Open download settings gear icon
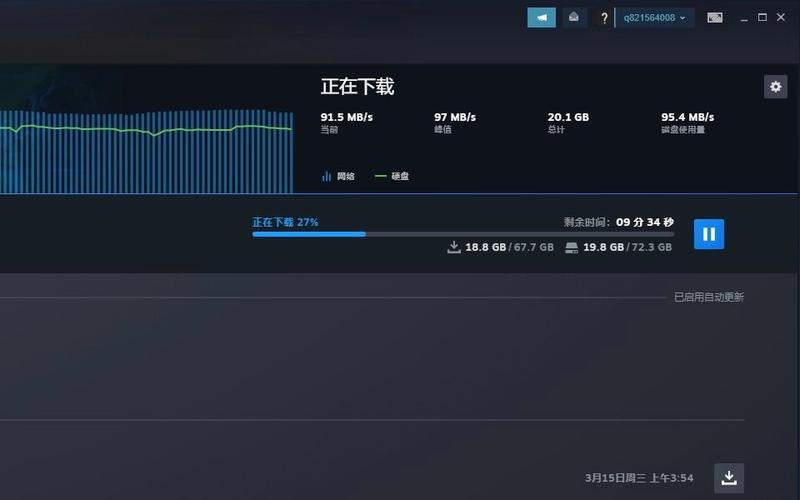 pyautogui.click(x=775, y=87)
